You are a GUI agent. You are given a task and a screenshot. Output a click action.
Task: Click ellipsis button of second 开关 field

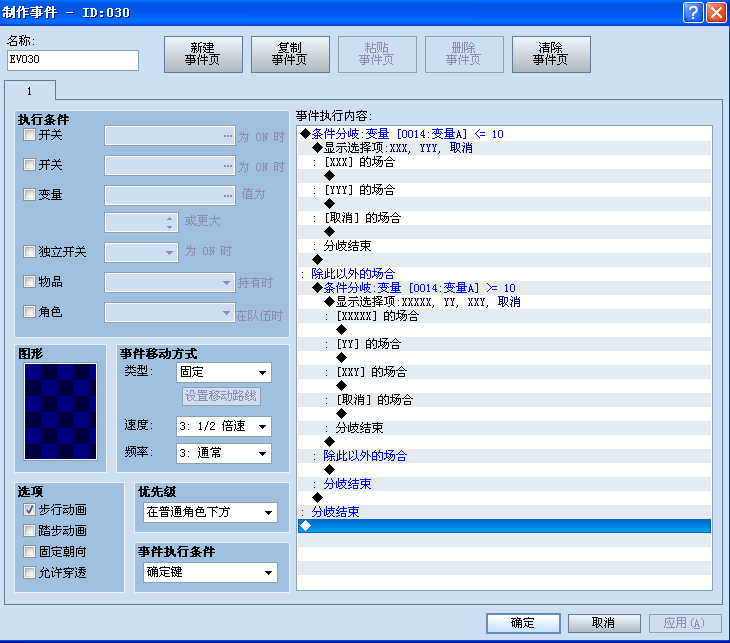click(228, 166)
